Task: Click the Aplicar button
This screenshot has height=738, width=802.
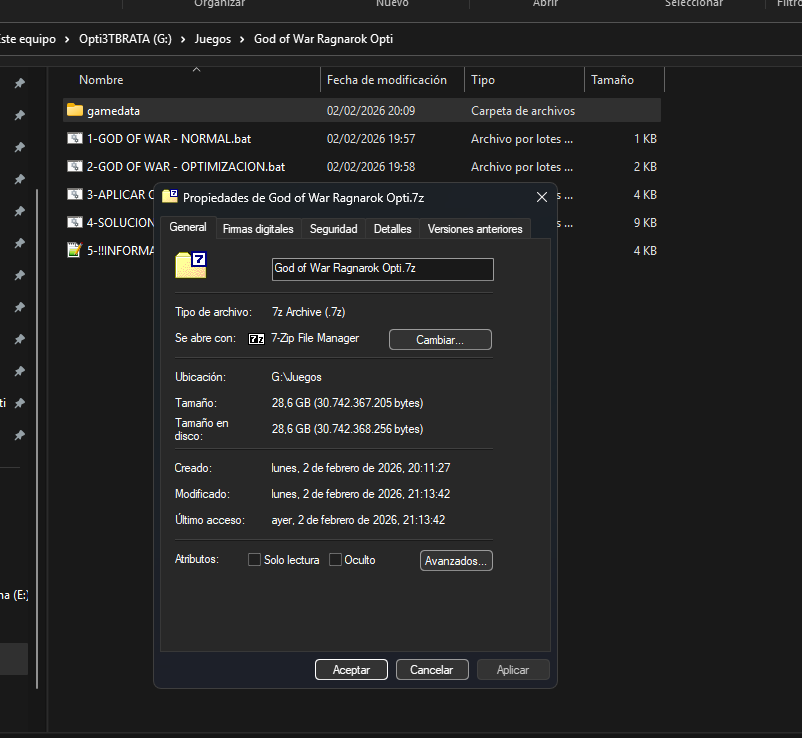Action: tap(513, 669)
